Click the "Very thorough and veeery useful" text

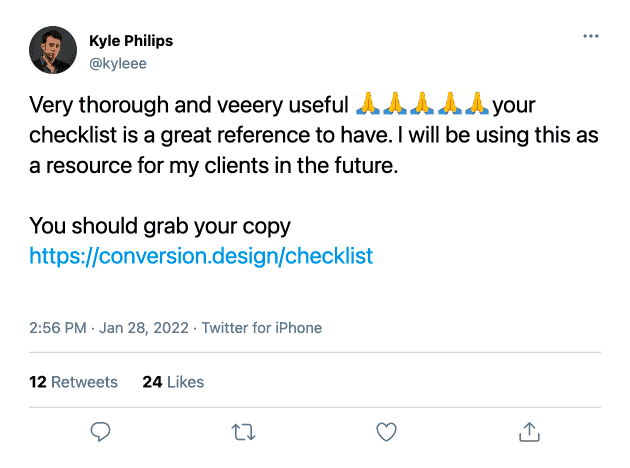pyautogui.click(x=188, y=105)
